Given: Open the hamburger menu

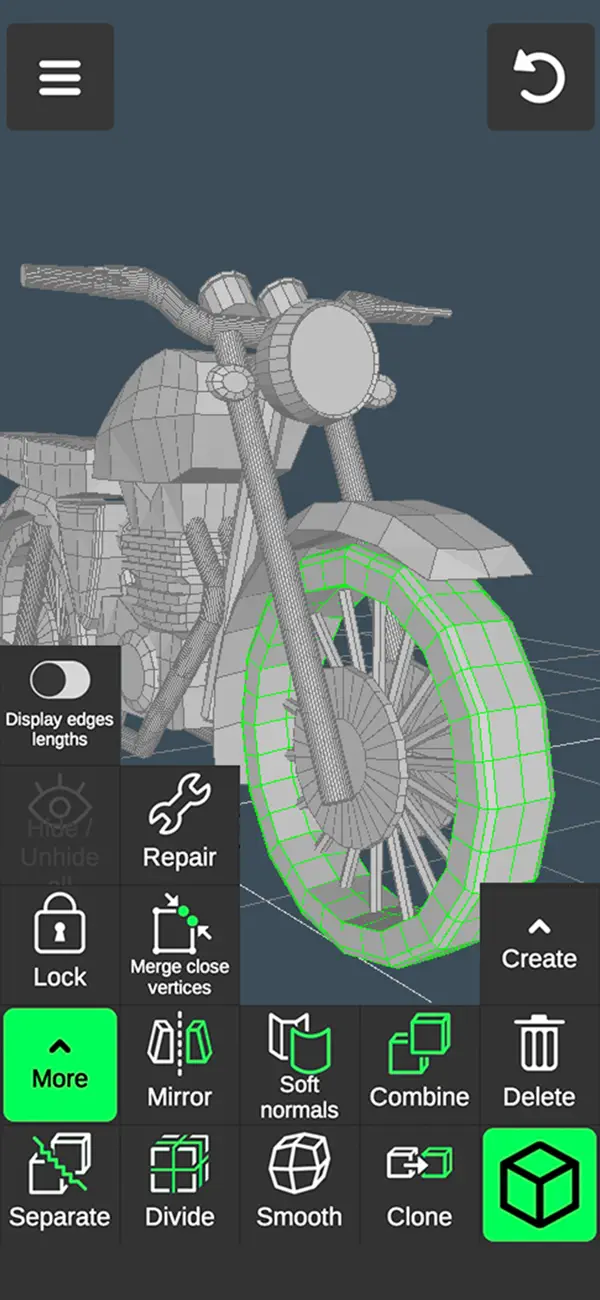Looking at the screenshot, I should click(60, 78).
